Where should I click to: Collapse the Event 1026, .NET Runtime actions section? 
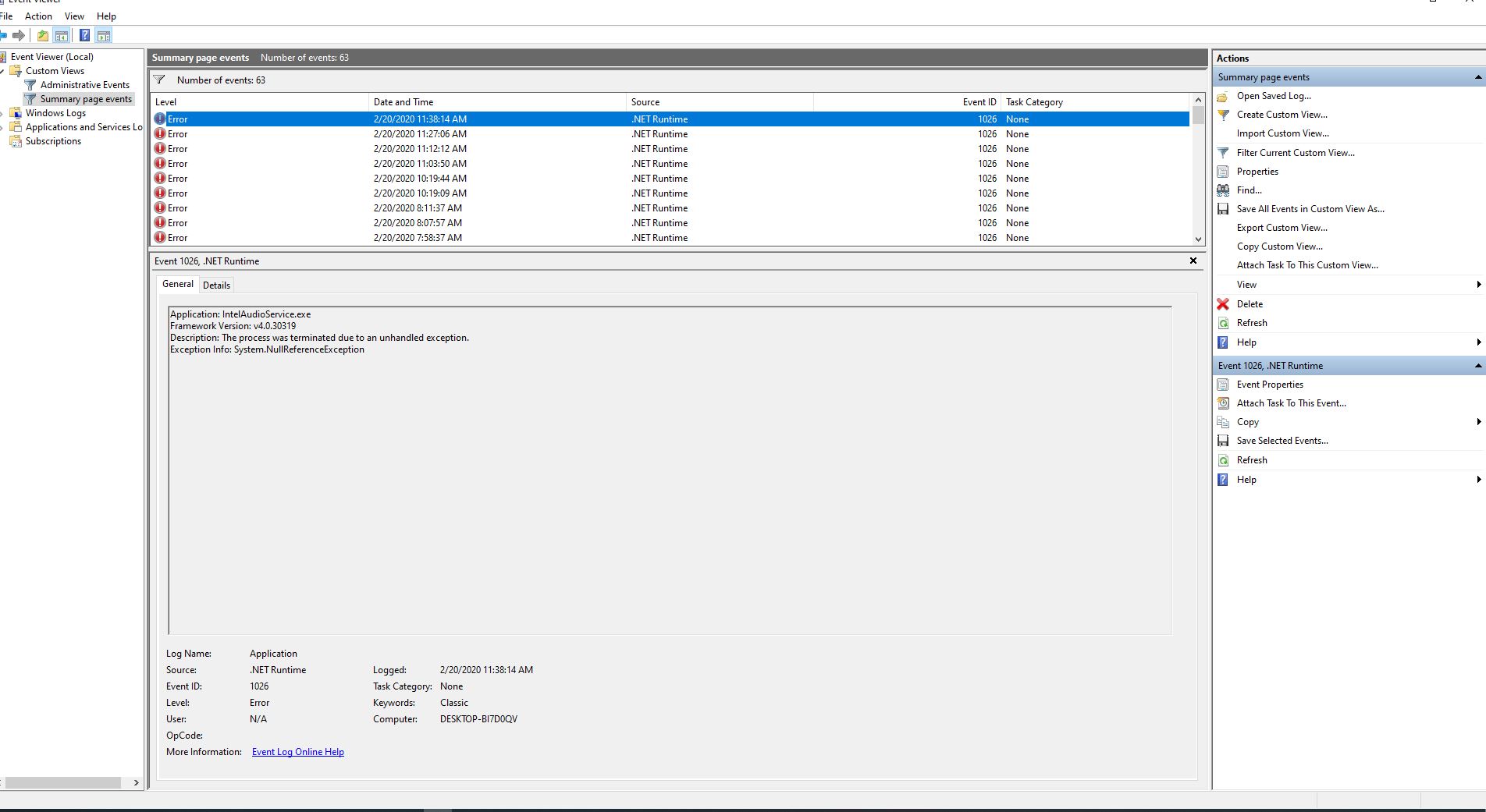tap(1478, 366)
